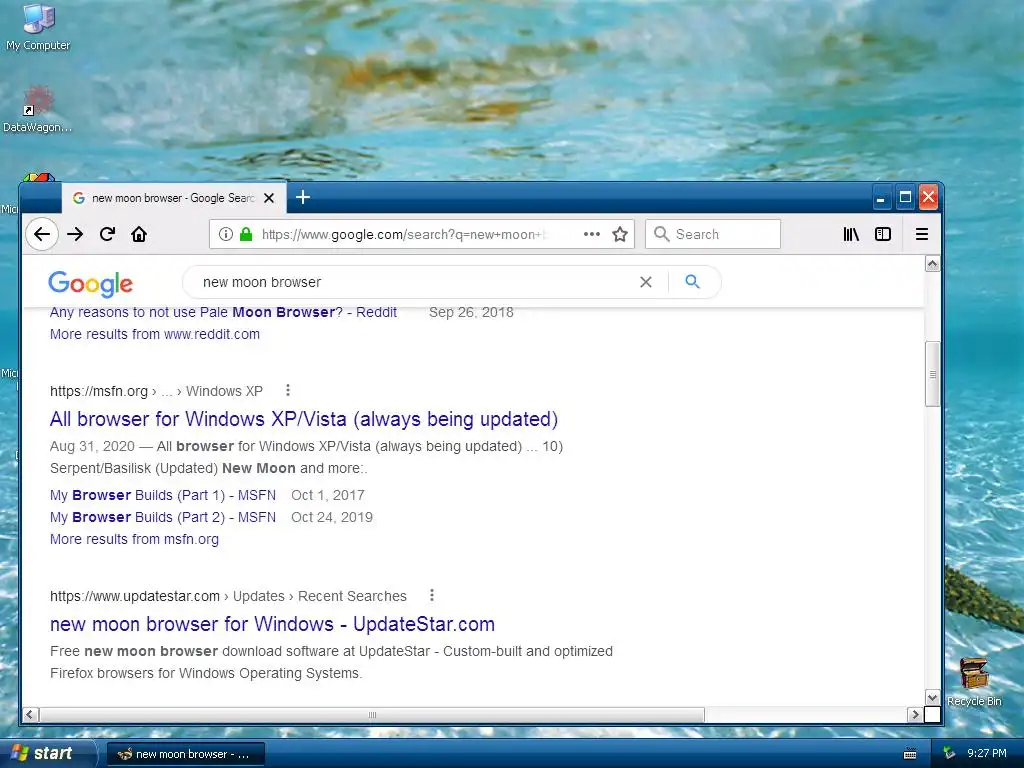This screenshot has height=768, width=1024.
Task: Click the blue Google magnifier search button
Action: tap(692, 281)
